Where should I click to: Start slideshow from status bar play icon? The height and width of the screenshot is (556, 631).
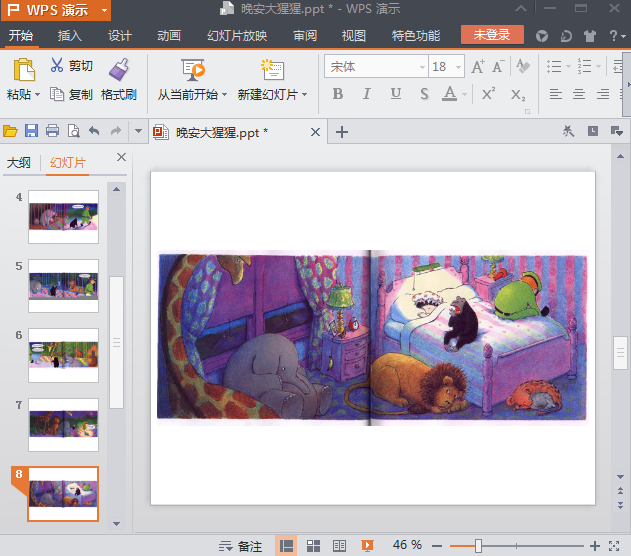pyautogui.click(x=367, y=546)
